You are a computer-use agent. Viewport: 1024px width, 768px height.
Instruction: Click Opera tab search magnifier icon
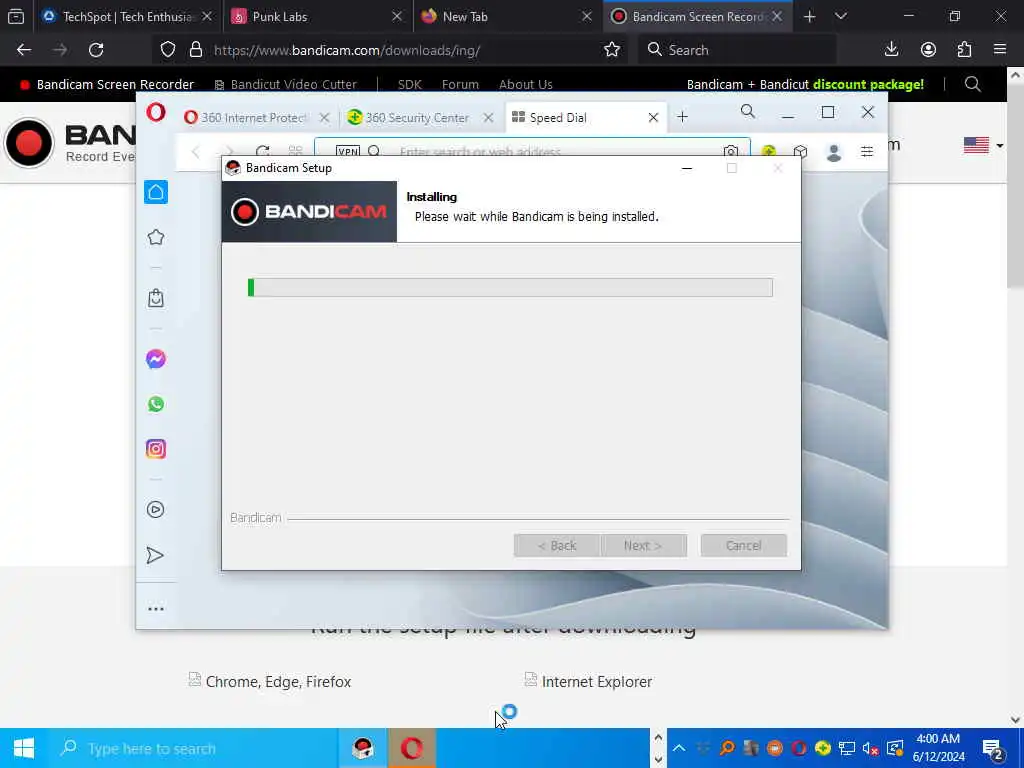(x=748, y=112)
